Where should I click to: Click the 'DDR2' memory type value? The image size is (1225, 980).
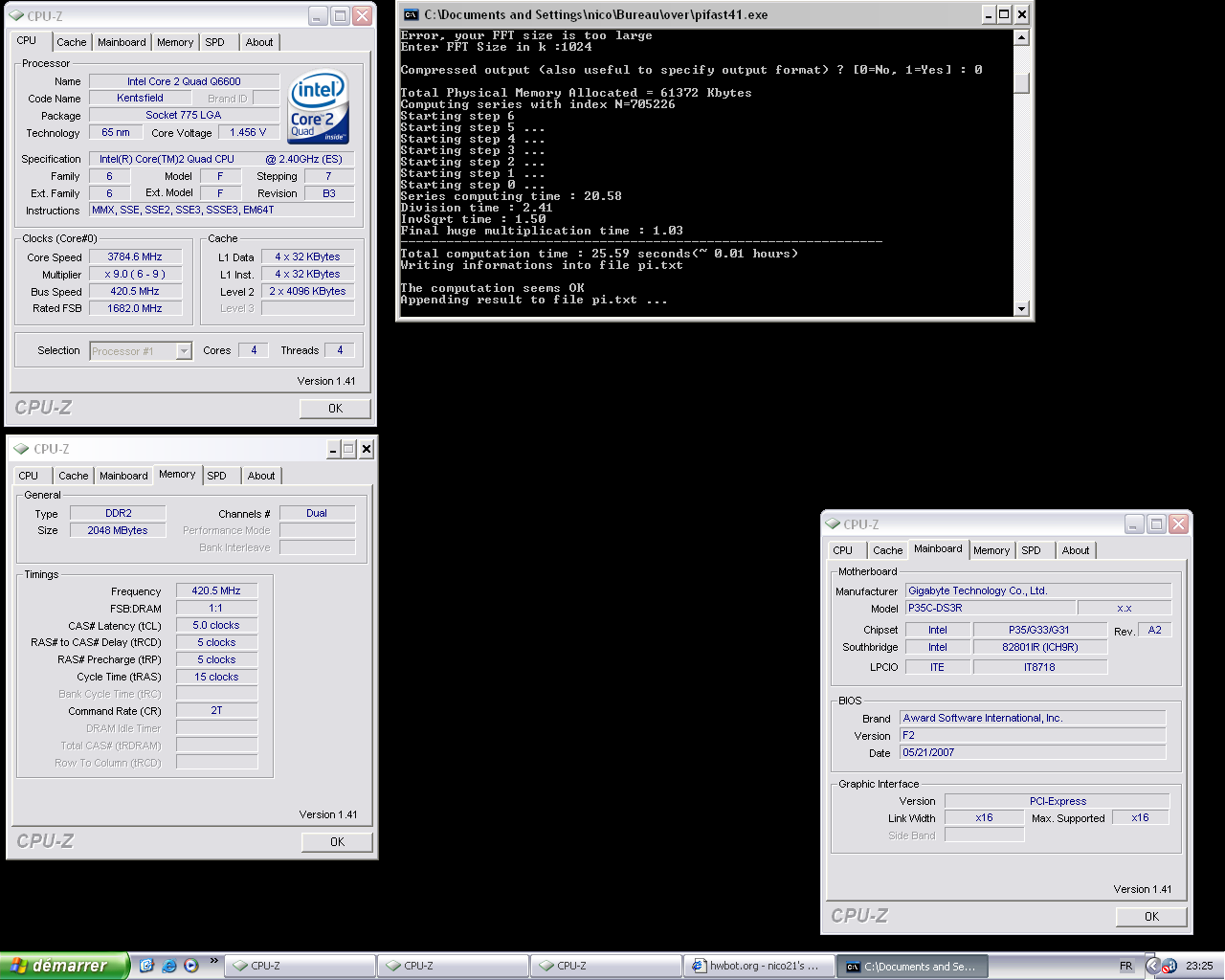point(119,513)
